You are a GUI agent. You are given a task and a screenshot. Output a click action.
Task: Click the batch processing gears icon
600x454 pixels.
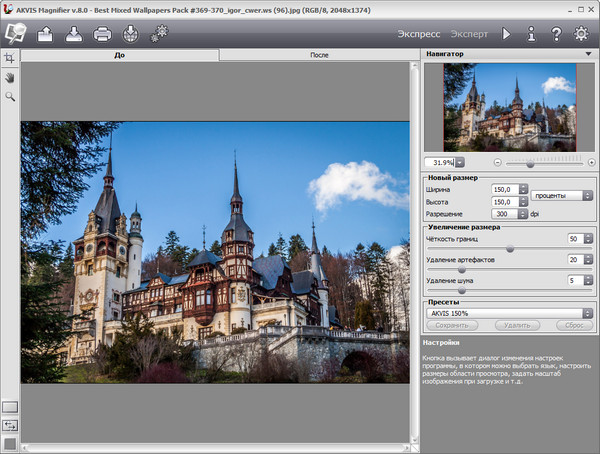(x=159, y=33)
